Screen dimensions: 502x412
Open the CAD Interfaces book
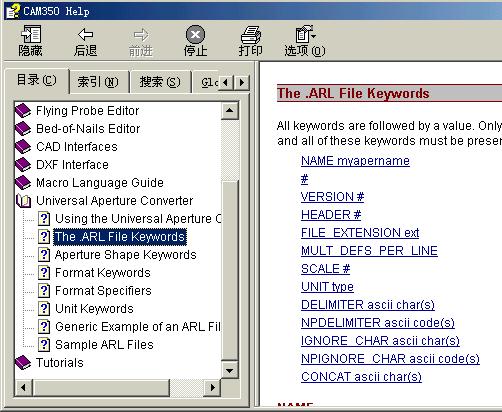[x=77, y=147]
